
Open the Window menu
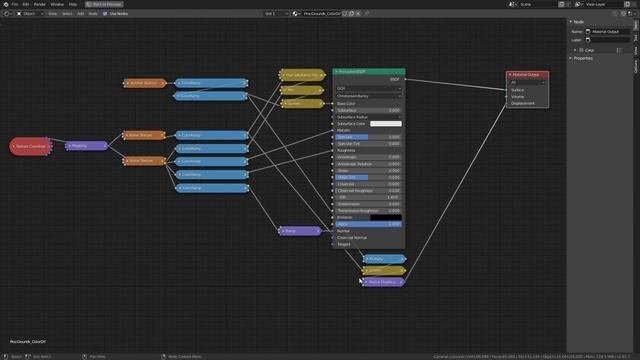click(x=57, y=4)
